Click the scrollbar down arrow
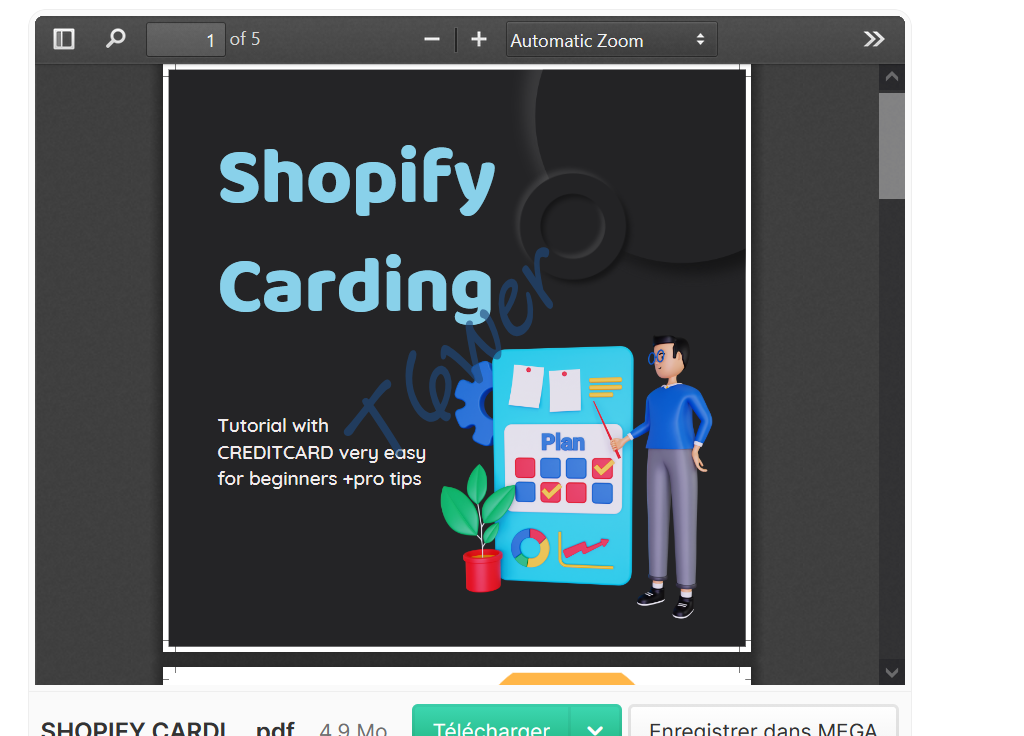Viewport: 1024px width, 736px height. click(891, 672)
